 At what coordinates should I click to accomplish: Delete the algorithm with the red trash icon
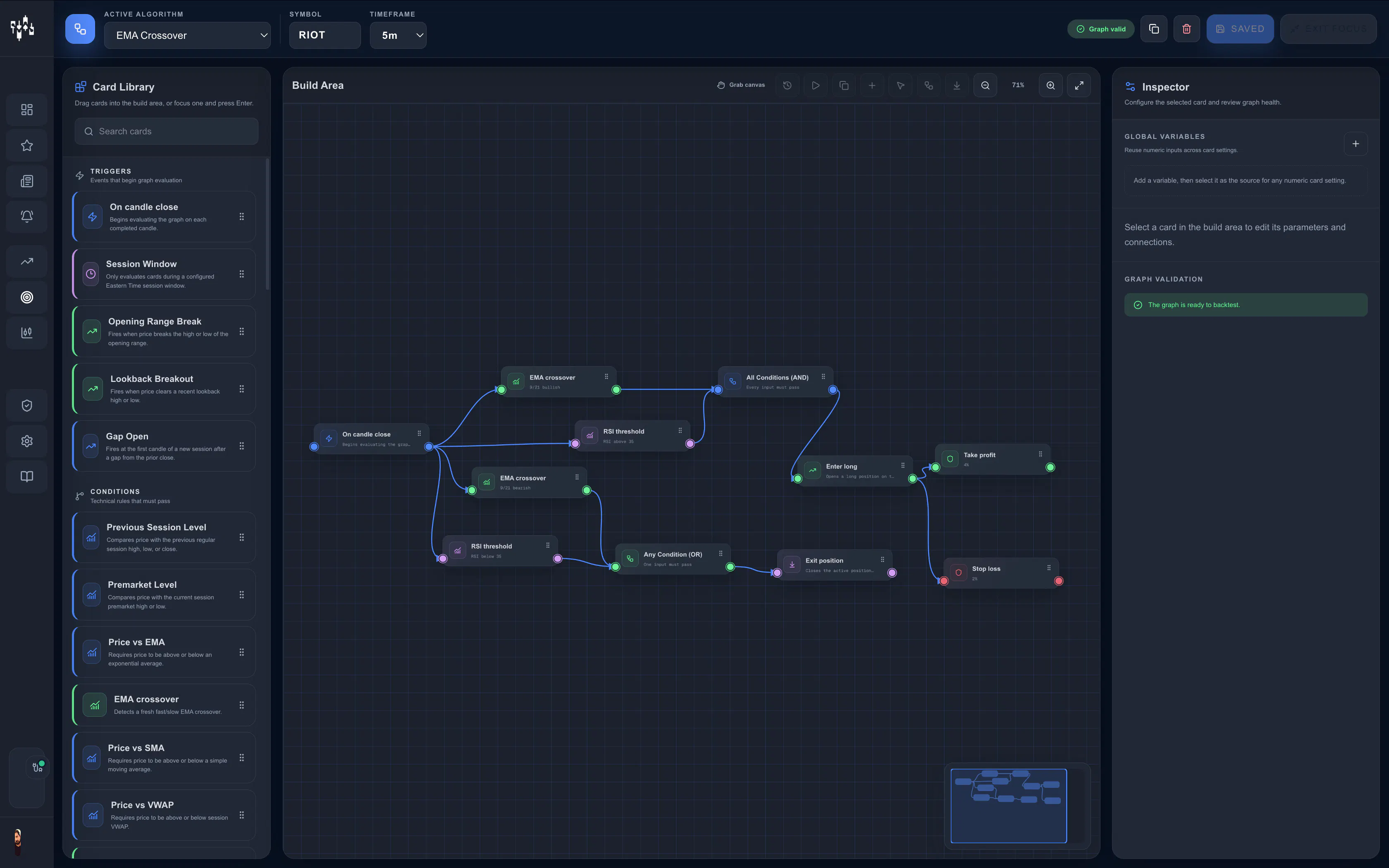1186,29
